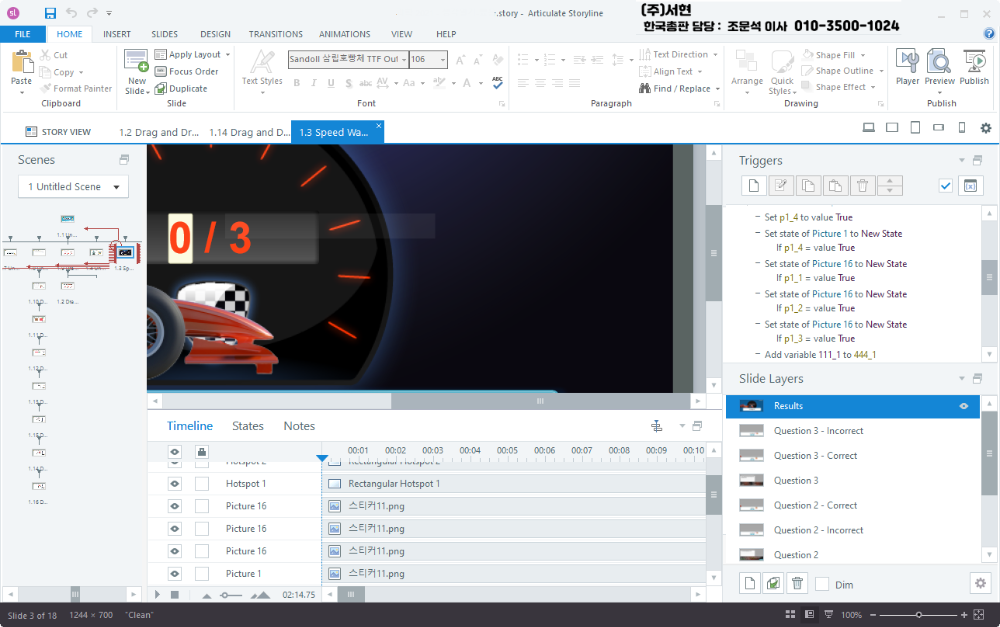Viewport: 1000px width, 627px height.
Task: Click the Help question mark icon
Action: pyautogui.click(x=989, y=34)
